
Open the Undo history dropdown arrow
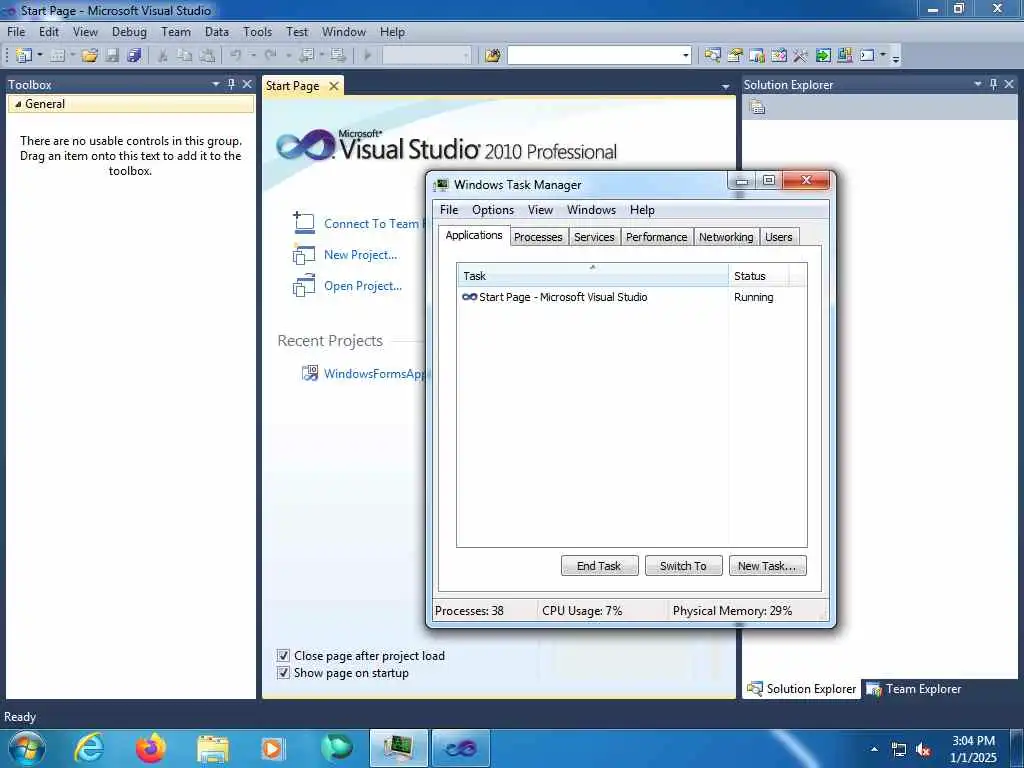click(253, 56)
